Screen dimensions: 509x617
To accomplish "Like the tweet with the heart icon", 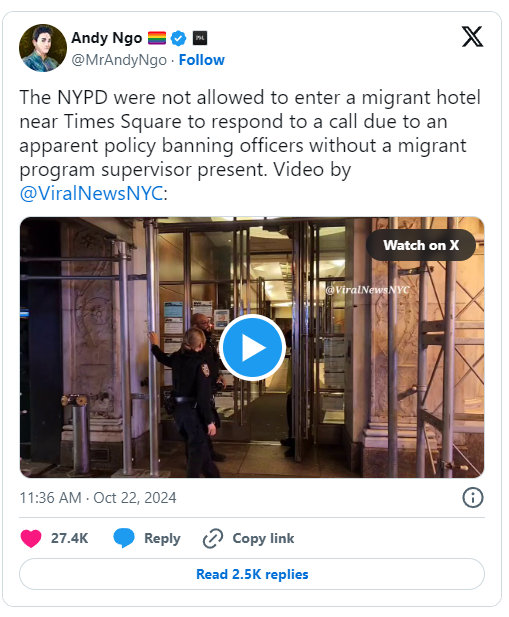I will 31,539.
